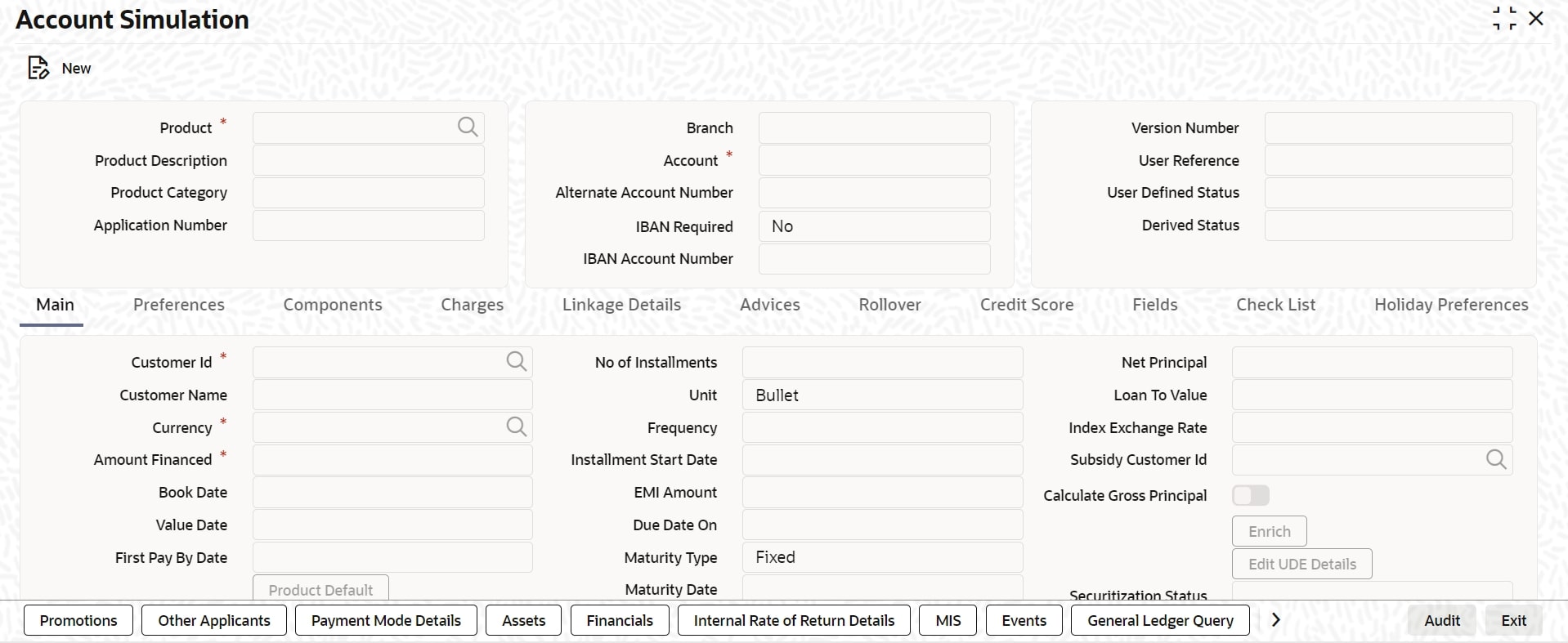Image resolution: width=1568 pixels, height=643 pixels.
Task: Open General Ledger Query
Action: (1160, 620)
